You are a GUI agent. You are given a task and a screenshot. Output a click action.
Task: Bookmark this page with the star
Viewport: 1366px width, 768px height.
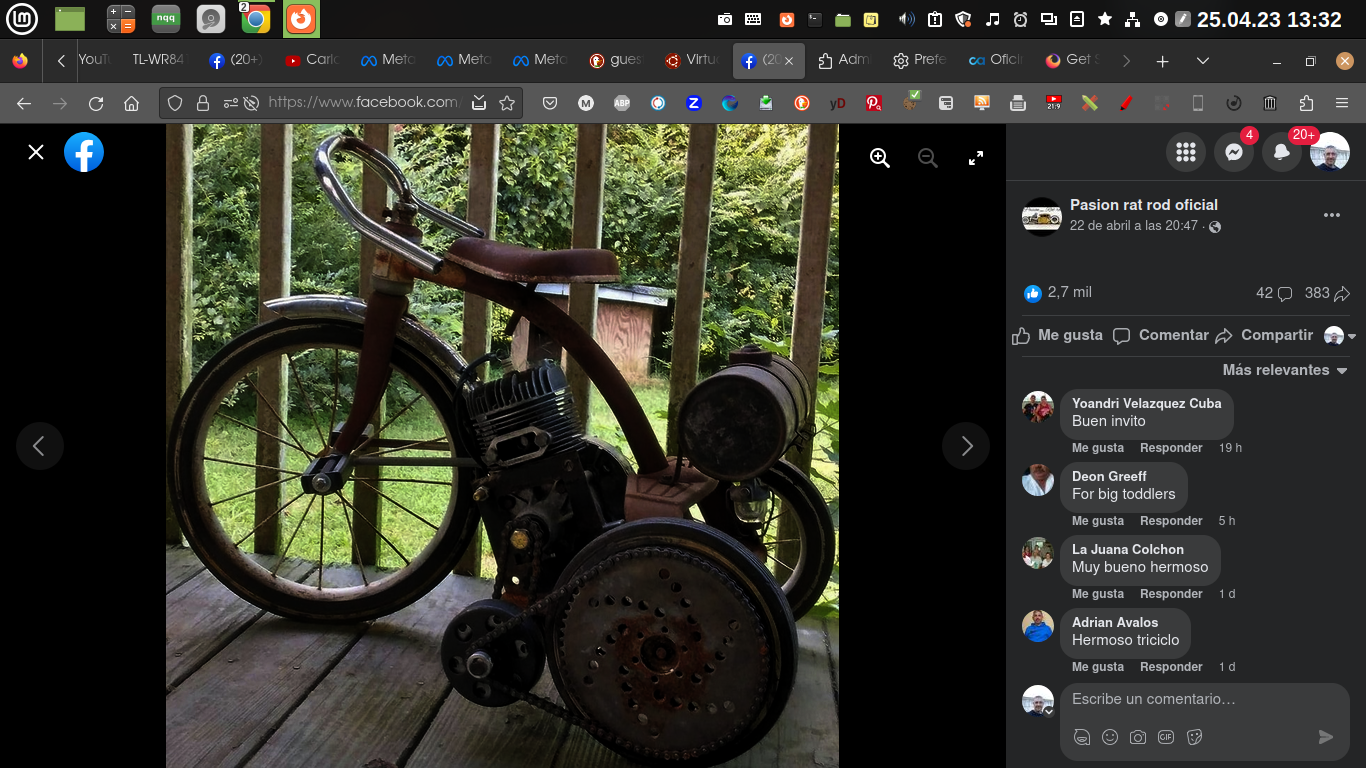pos(507,103)
